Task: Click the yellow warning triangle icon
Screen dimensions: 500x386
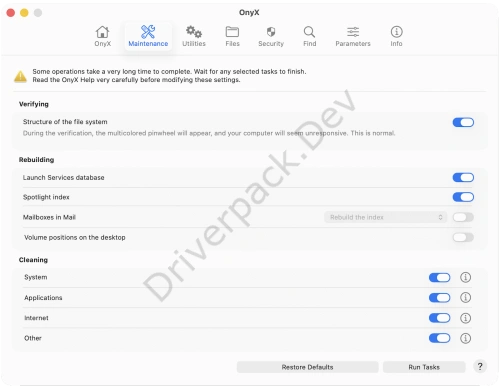Action: [x=20, y=76]
